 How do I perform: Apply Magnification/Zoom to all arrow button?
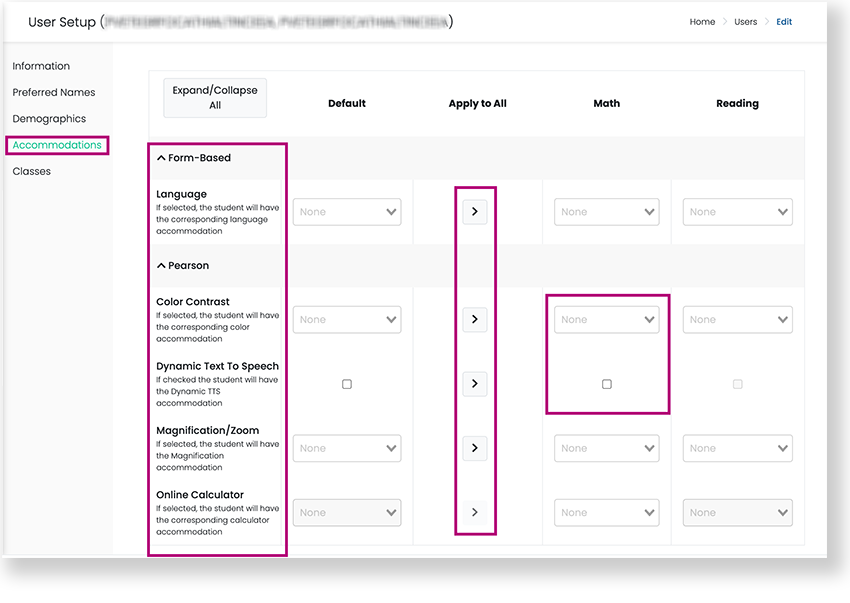tap(474, 448)
